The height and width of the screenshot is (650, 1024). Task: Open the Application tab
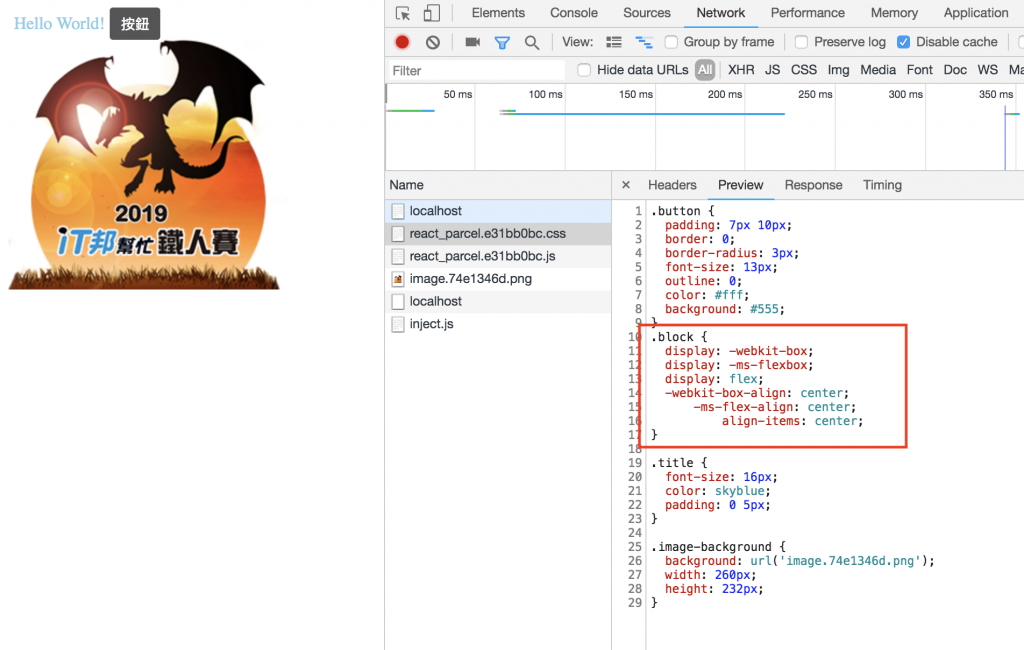coord(976,13)
